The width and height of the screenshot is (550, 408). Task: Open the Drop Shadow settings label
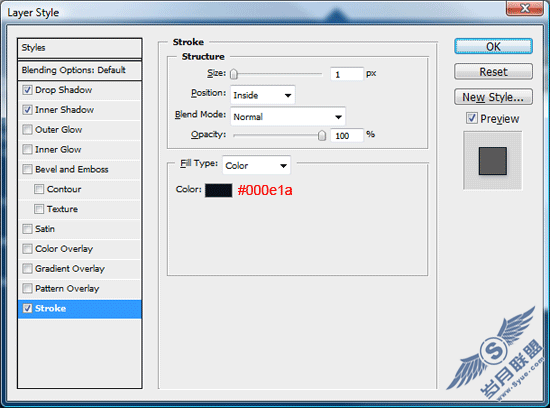click(63, 90)
